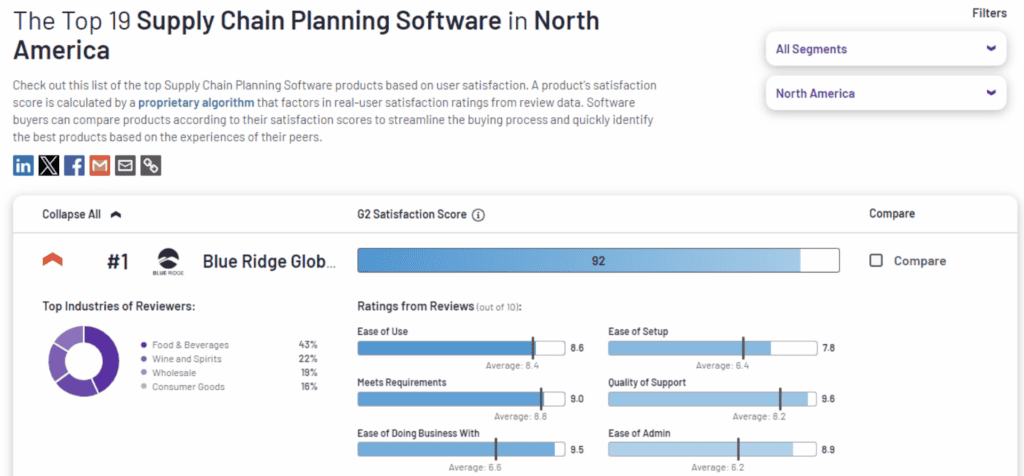Click the gray email envelope icon
The width and height of the screenshot is (1024, 476).
click(125, 166)
